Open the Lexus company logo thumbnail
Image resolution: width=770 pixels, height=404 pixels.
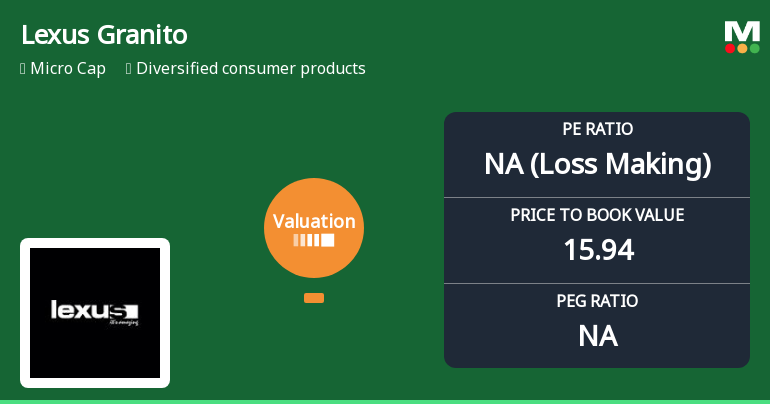click(x=95, y=312)
